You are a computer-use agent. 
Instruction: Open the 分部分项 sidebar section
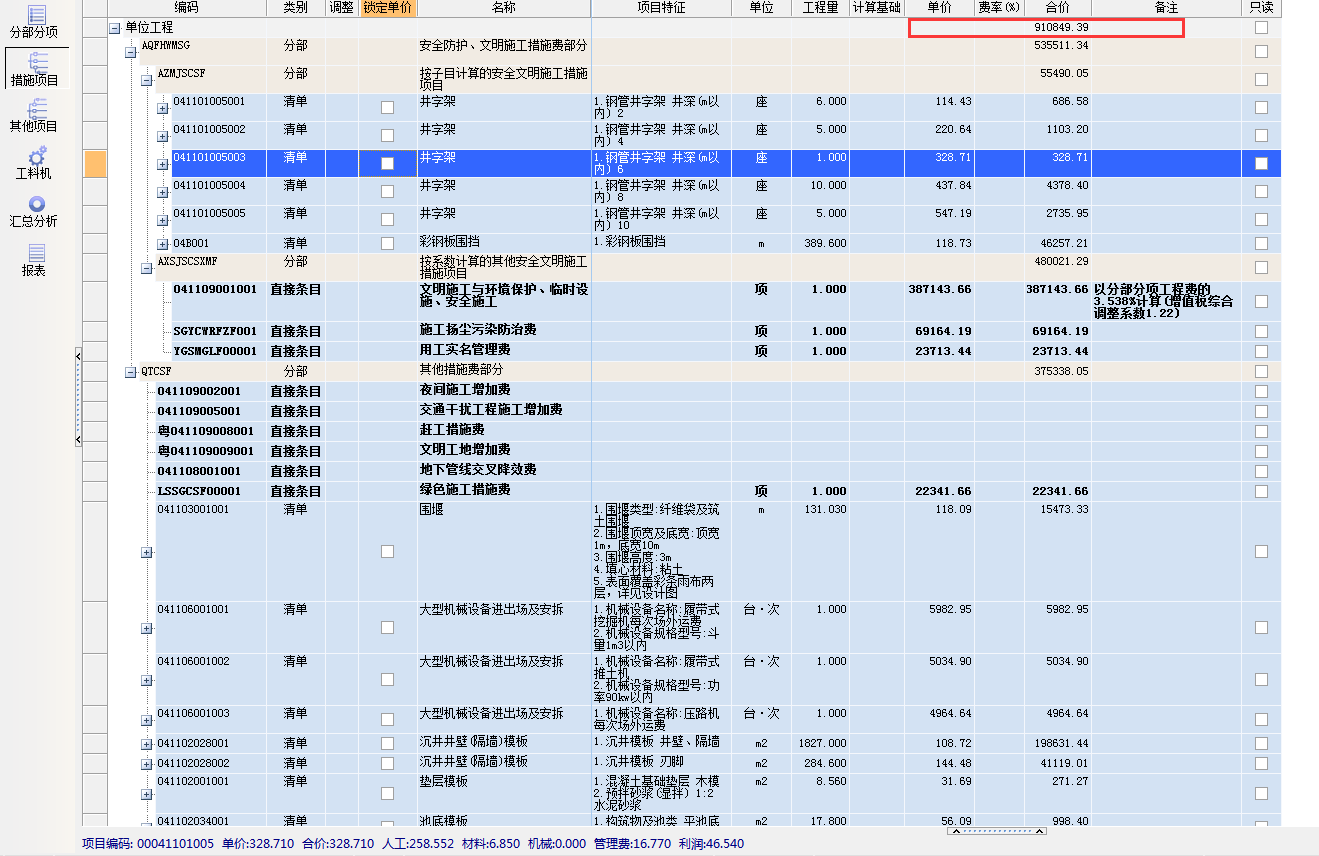pos(34,22)
